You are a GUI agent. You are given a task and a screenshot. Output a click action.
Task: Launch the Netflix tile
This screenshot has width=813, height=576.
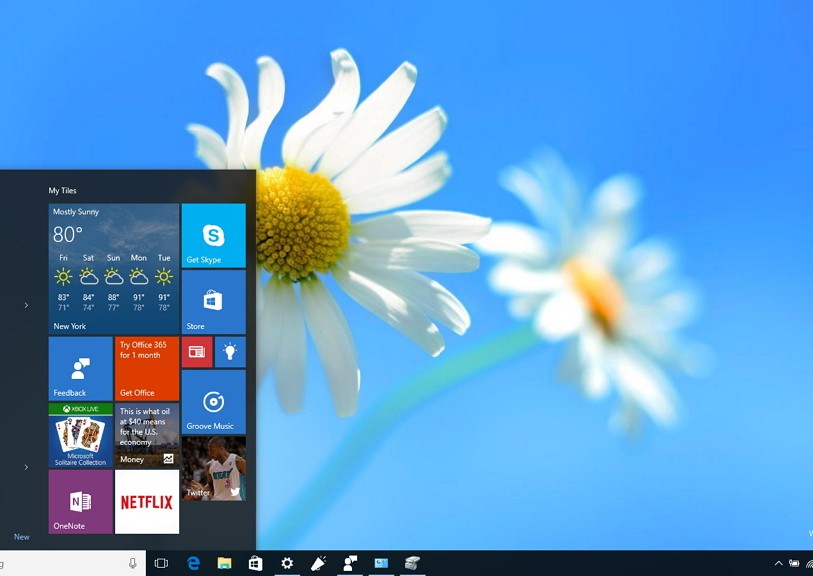point(146,501)
